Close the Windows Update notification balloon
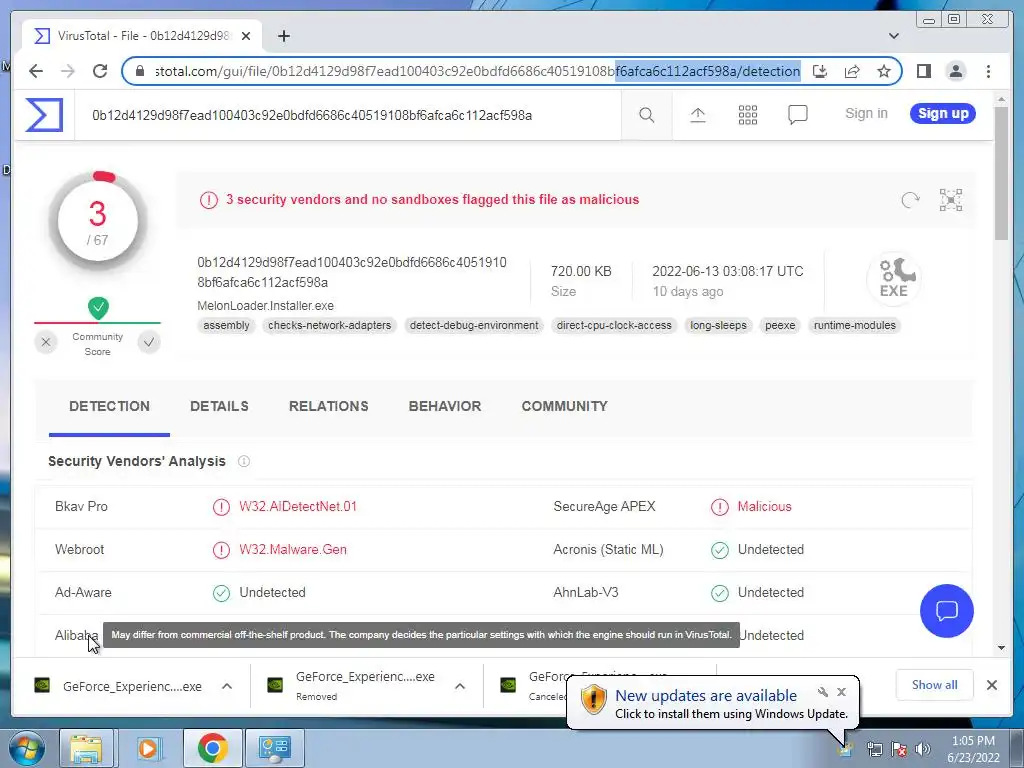Image resolution: width=1024 pixels, height=768 pixels. point(841,692)
